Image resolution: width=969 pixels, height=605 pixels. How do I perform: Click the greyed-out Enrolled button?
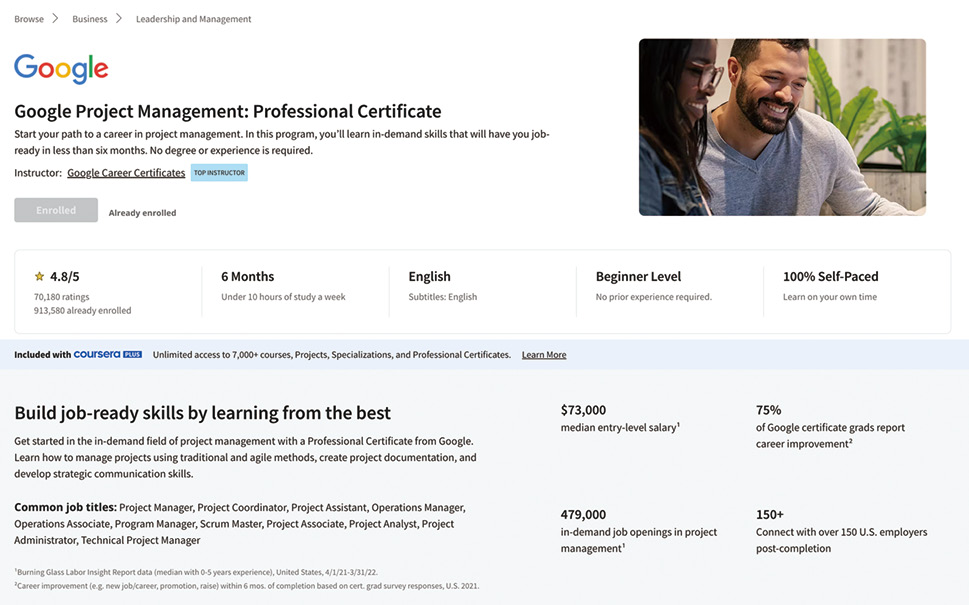[x=56, y=210]
